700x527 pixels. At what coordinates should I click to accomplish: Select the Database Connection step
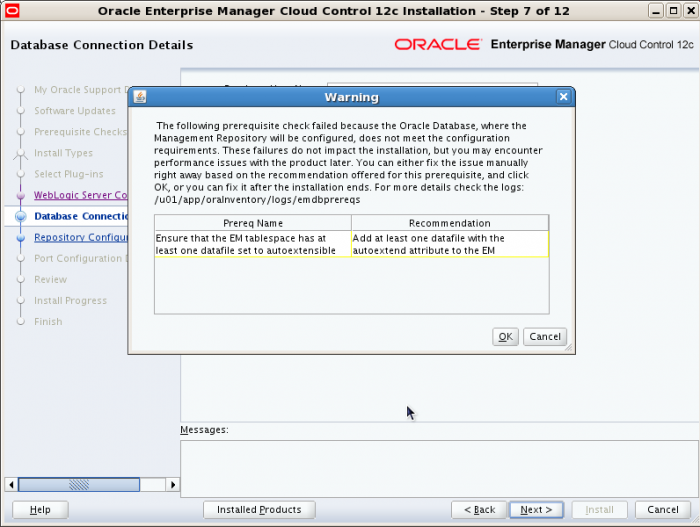pos(81,216)
